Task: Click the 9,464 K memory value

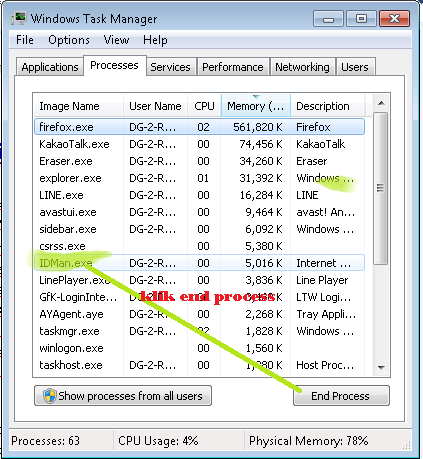Action: (264, 212)
